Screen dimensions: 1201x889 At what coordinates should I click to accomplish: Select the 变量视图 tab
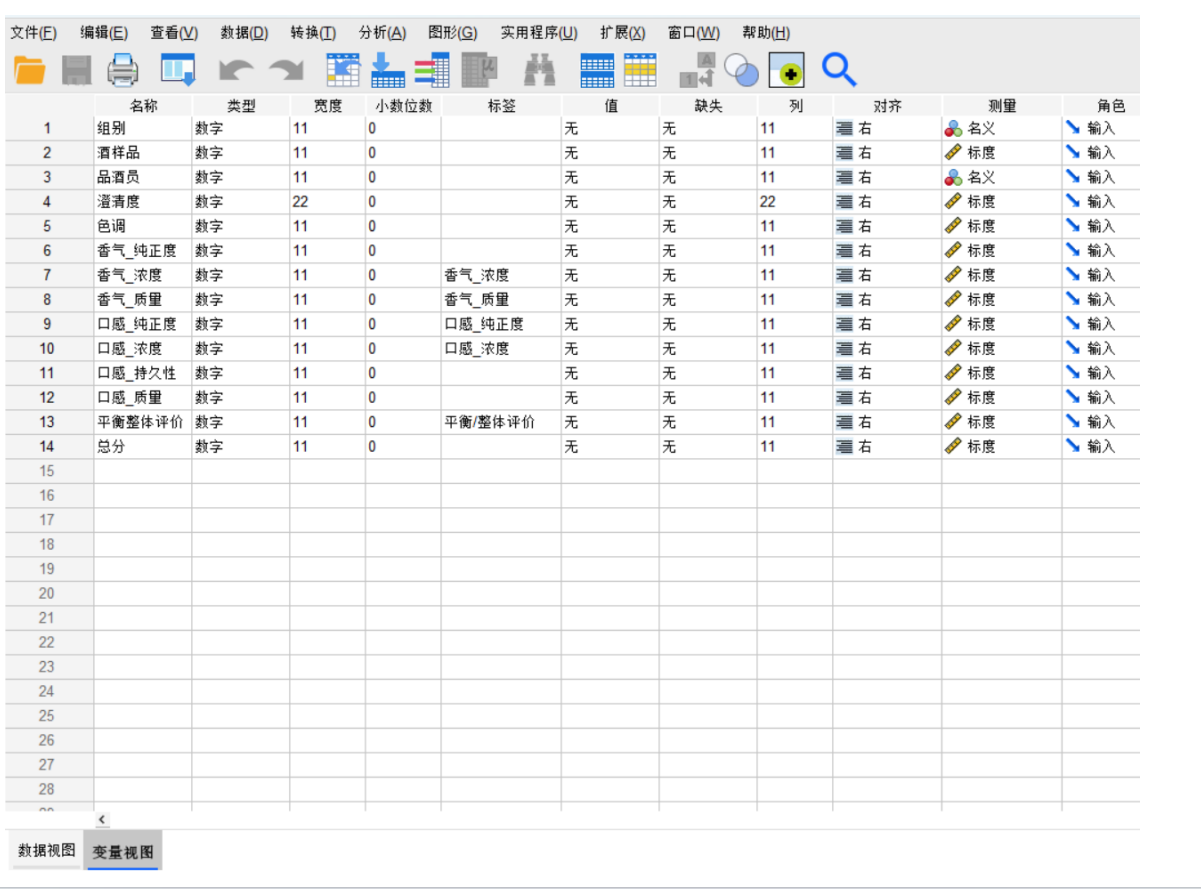point(123,851)
